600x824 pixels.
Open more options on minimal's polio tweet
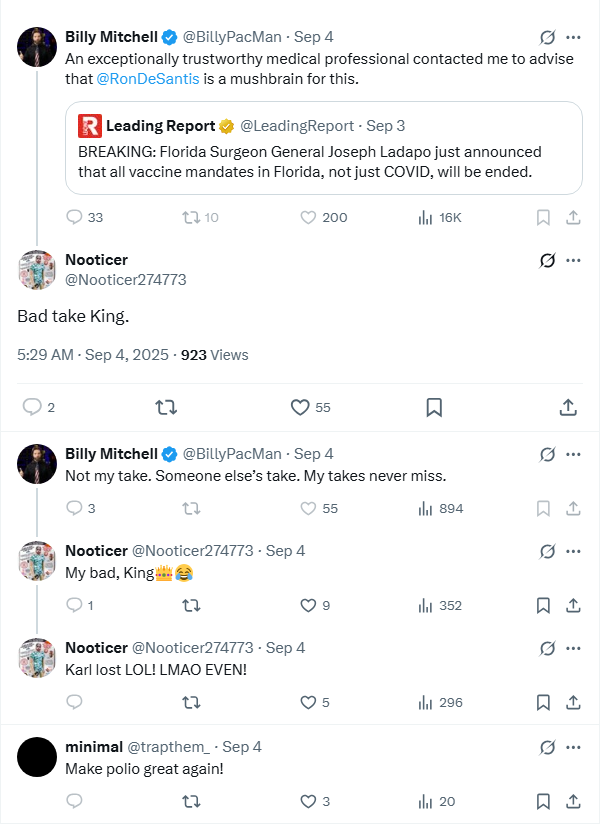(x=573, y=747)
